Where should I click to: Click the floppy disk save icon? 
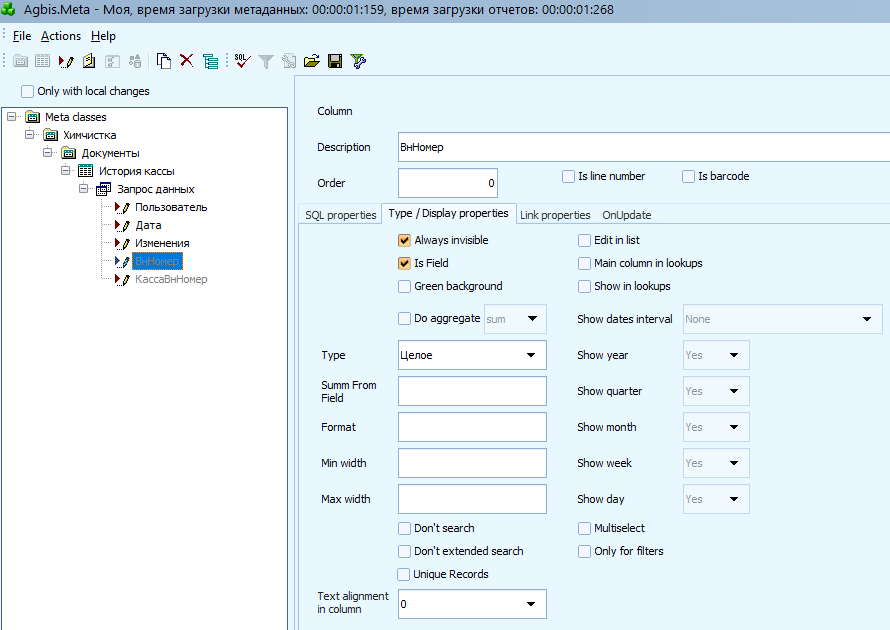coord(335,61)
